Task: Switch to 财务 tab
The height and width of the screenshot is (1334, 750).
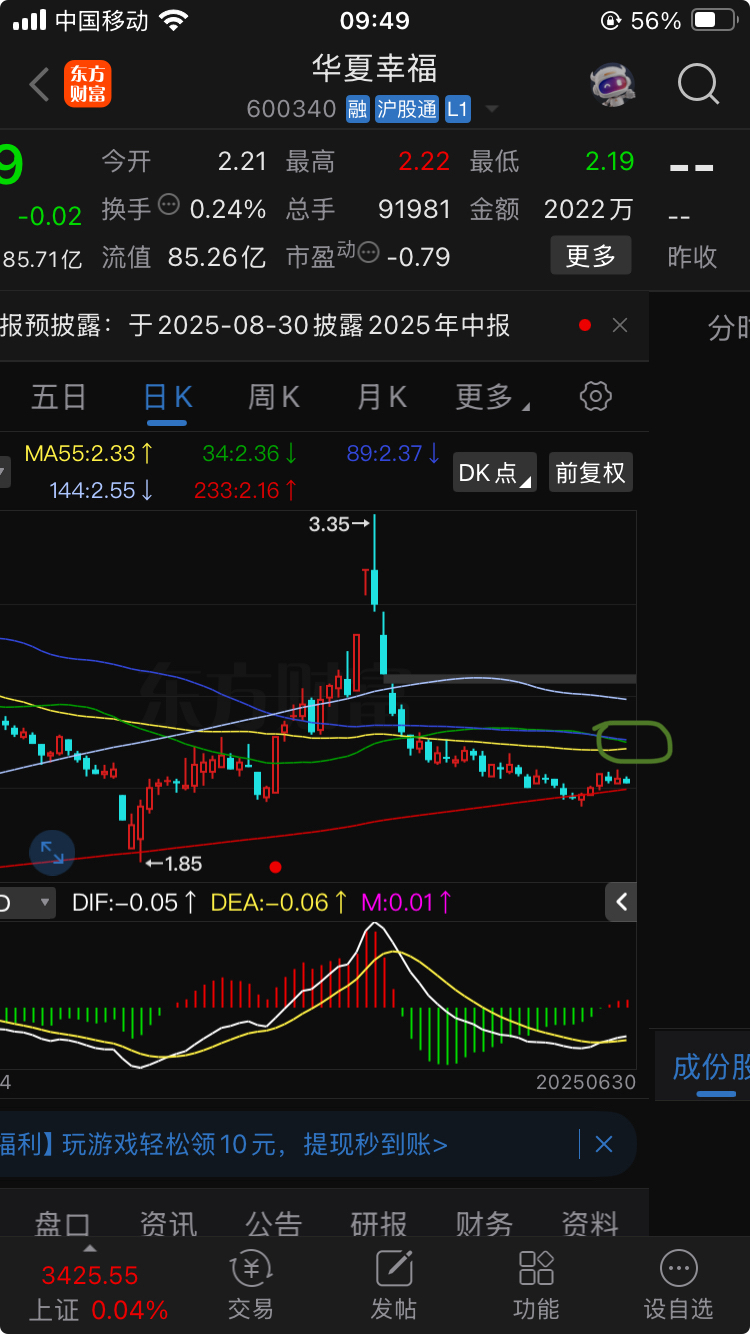Action: click(x=485, y=1224)
